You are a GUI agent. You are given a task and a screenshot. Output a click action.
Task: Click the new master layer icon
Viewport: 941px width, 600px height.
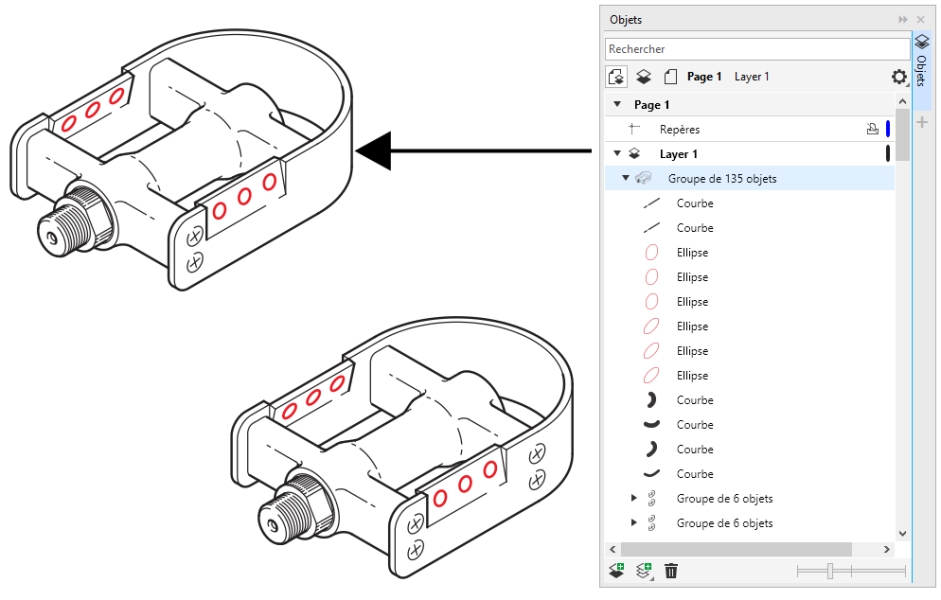point(645,571)
